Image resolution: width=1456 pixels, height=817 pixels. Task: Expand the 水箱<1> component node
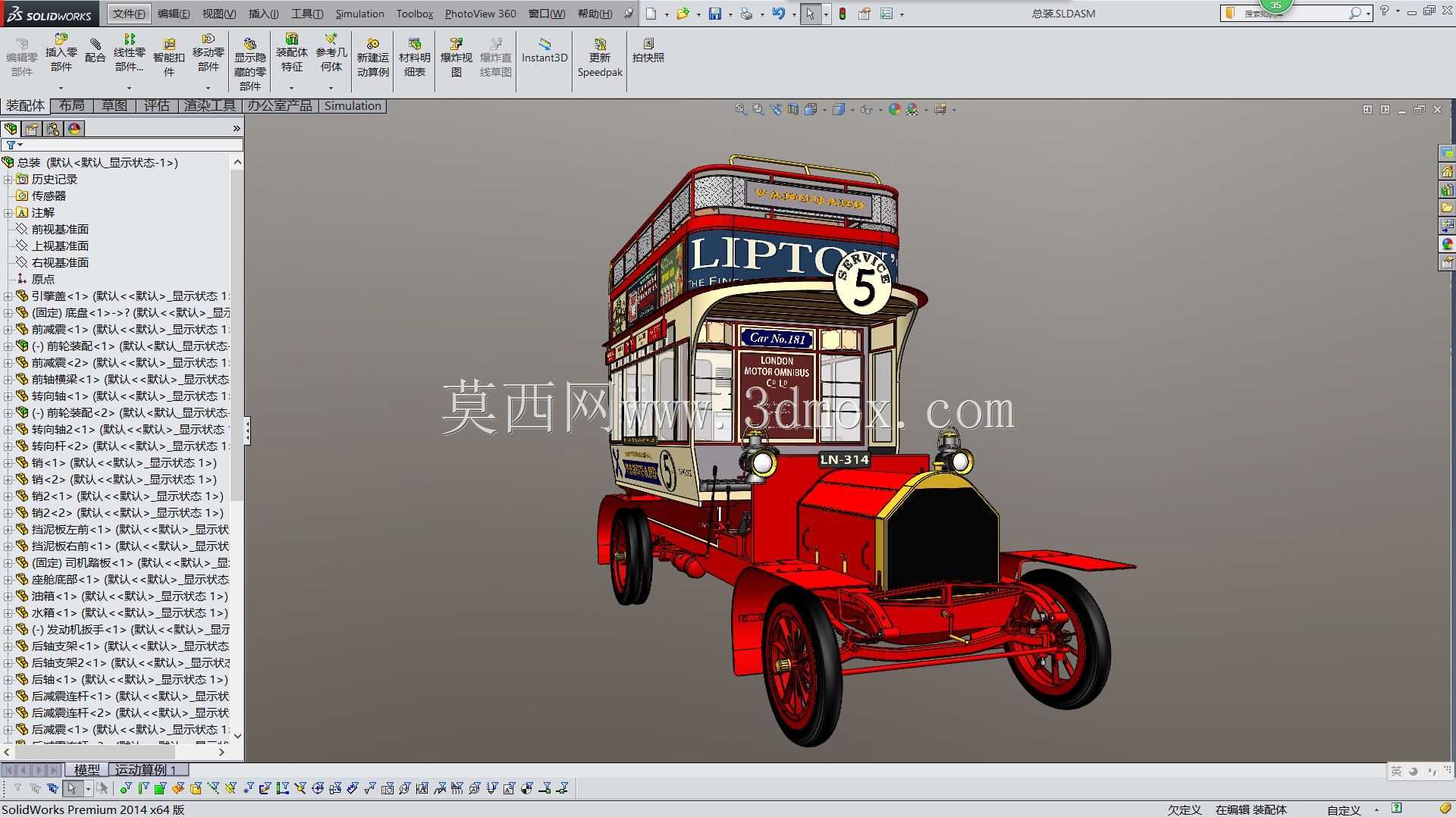coord(8,613)
